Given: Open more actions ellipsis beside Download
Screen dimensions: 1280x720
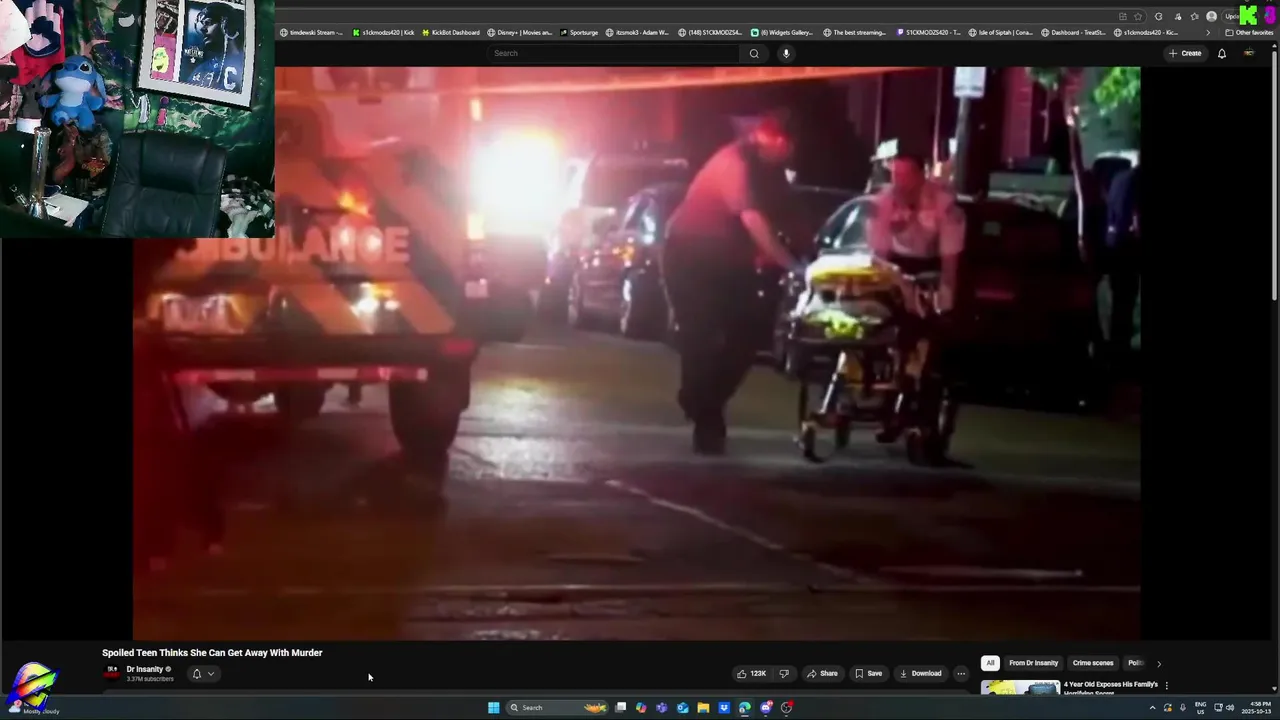Looking at the screenshot, I should tap(961, 673).
